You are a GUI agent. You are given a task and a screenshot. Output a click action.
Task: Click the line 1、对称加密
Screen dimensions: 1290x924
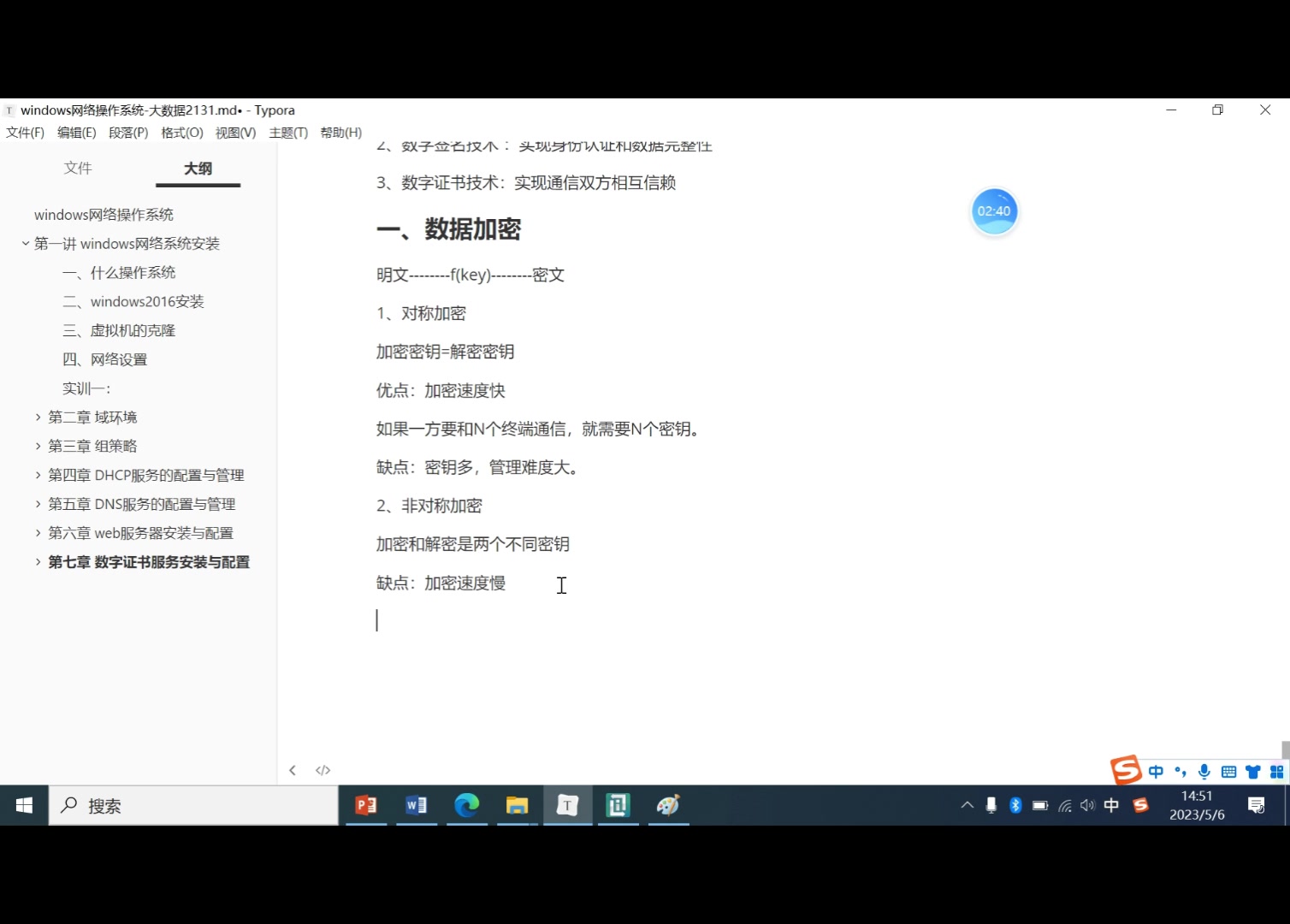(421, 313)
